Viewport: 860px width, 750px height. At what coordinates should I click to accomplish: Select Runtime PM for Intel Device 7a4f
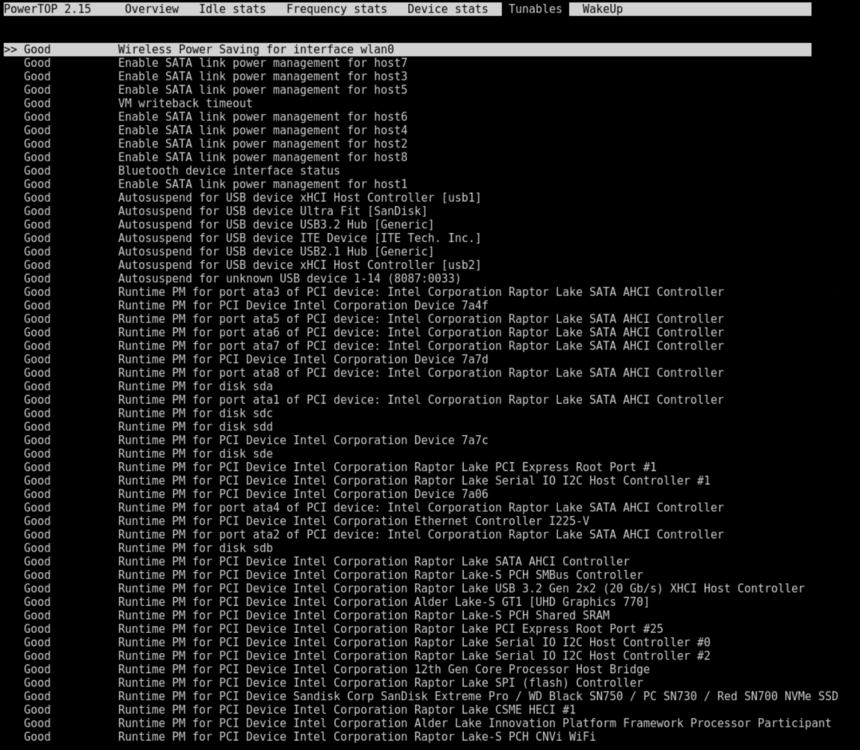[256, 305]
